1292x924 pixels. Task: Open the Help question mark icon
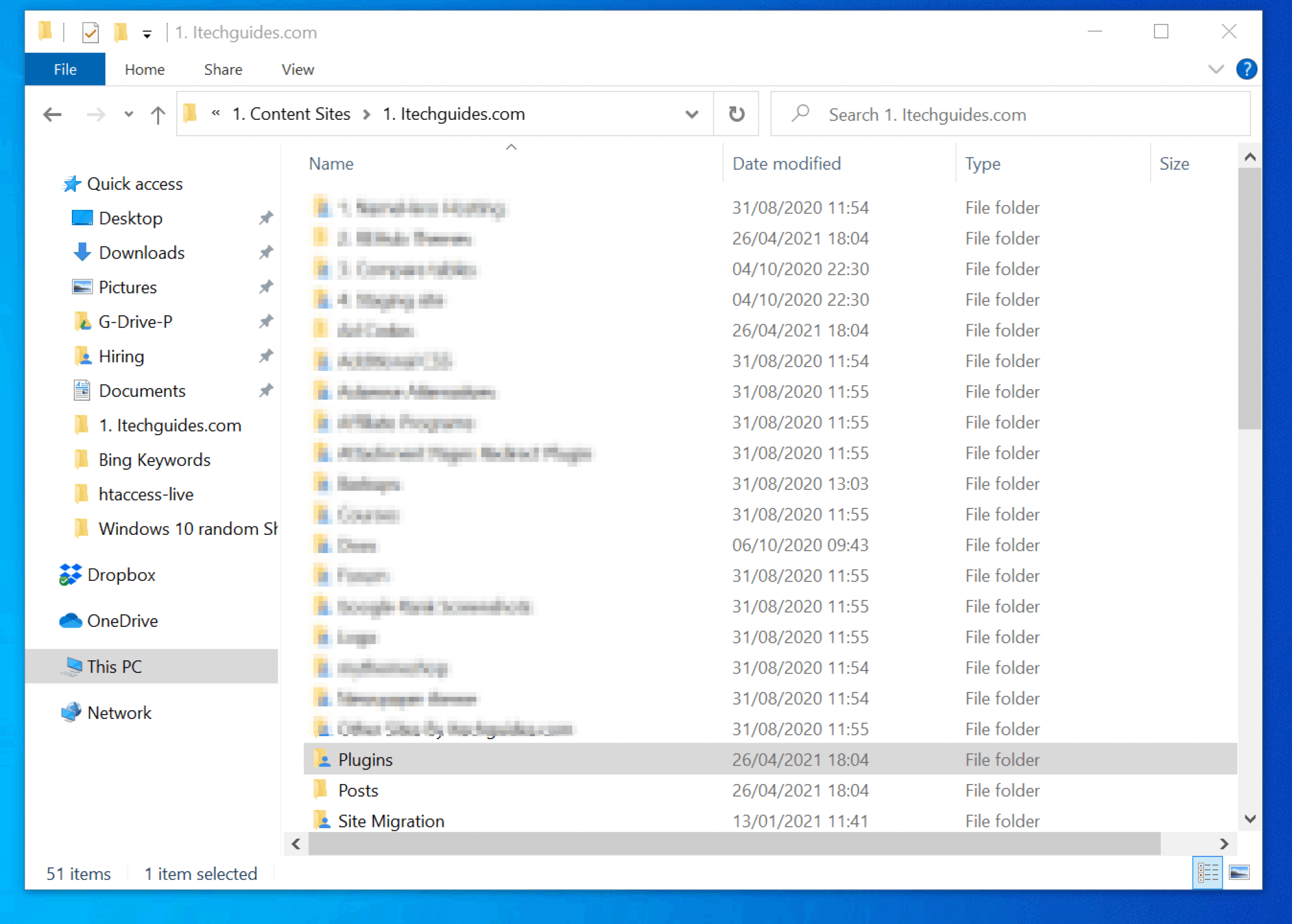click(1247, 69)
